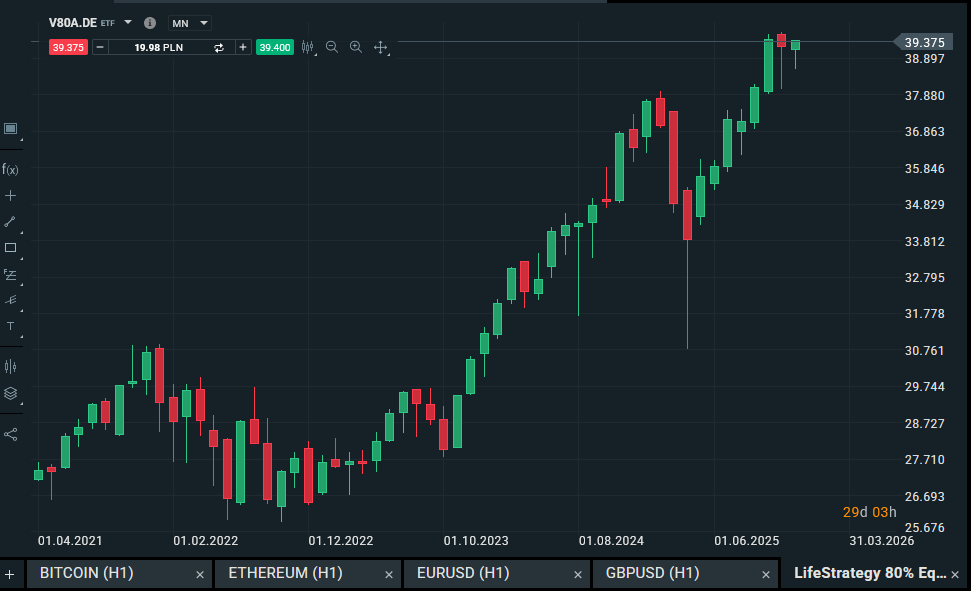
Task: Select the trend line drawing tool
Action: click(x=10, y=221)
